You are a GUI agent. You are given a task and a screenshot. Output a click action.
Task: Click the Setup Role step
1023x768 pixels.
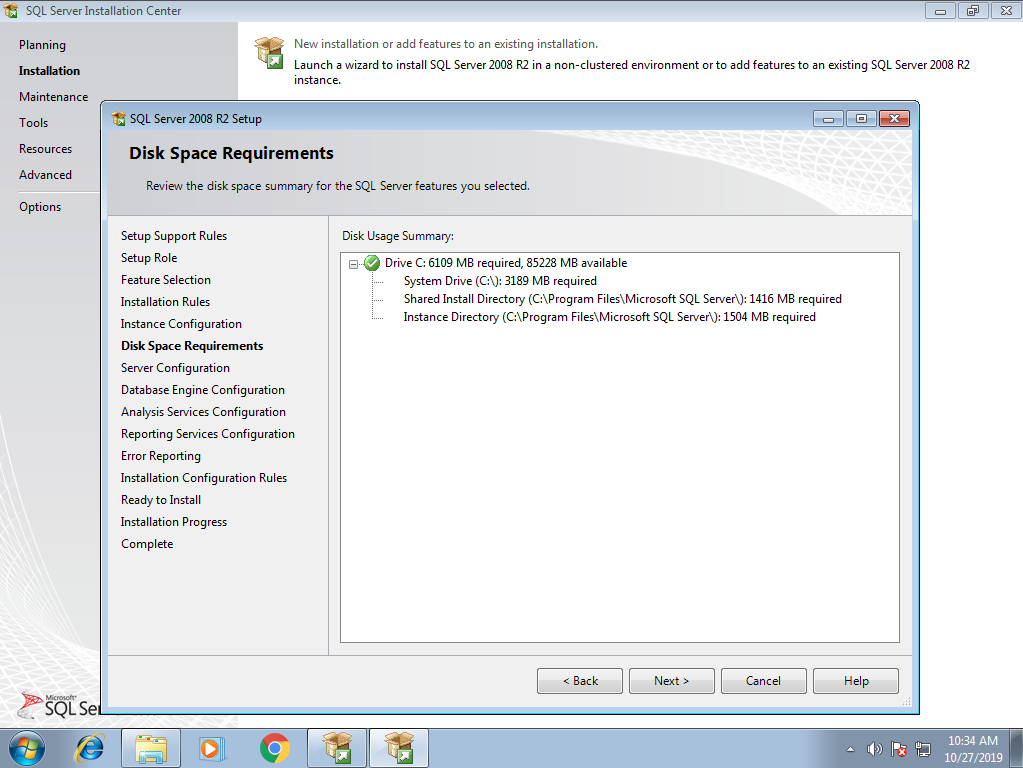149,258
